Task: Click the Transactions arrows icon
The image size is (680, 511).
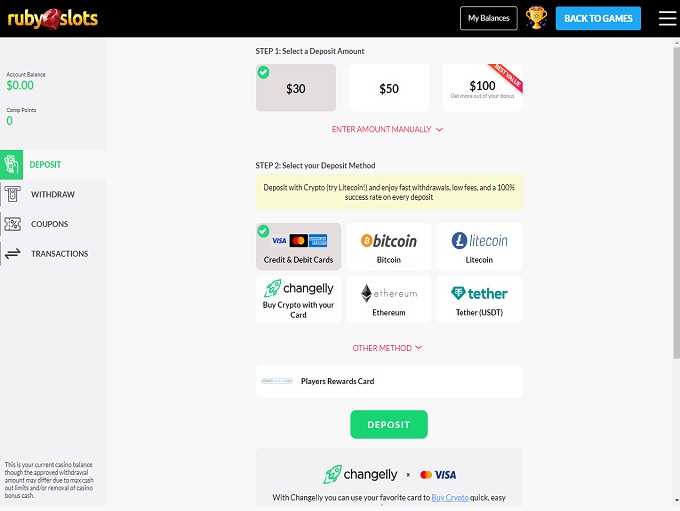Action: [x=13, y=254]
